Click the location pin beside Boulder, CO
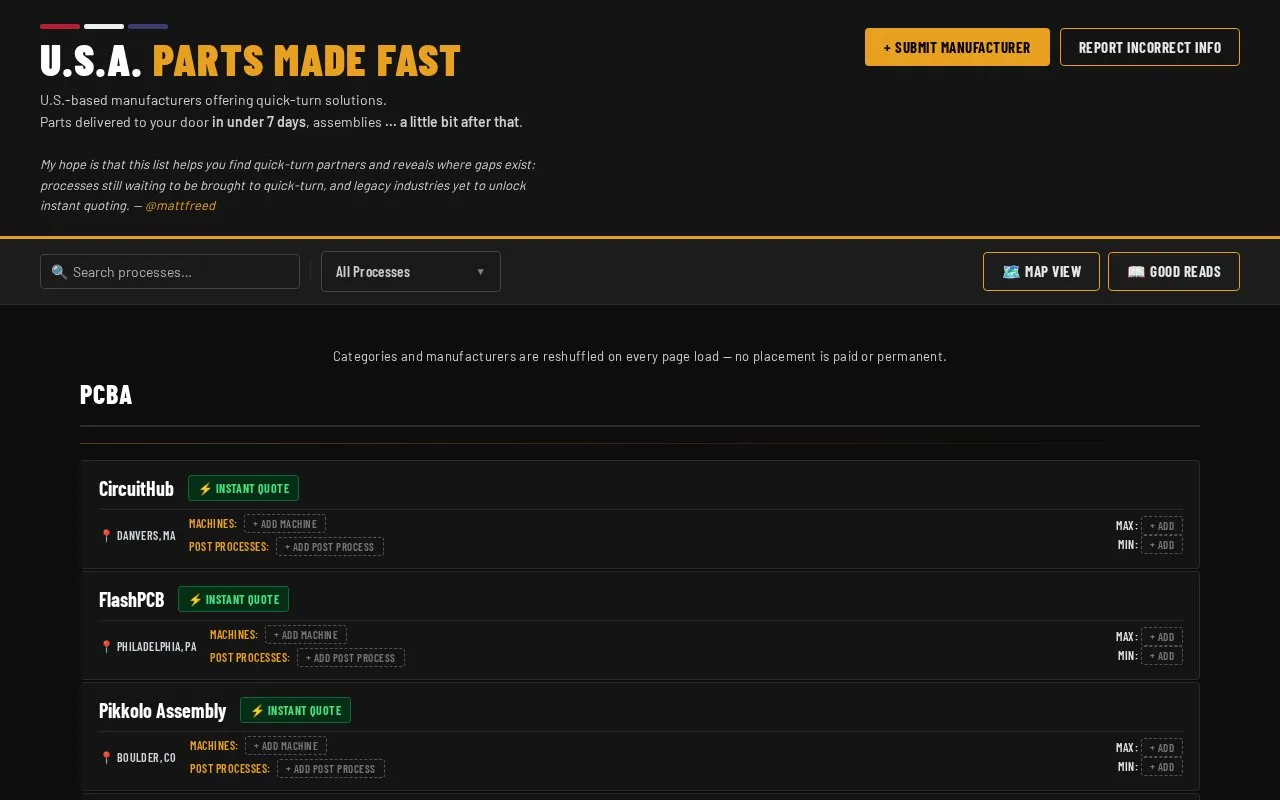The height and width of the screenshot is (800, 1280). [106, 758]
